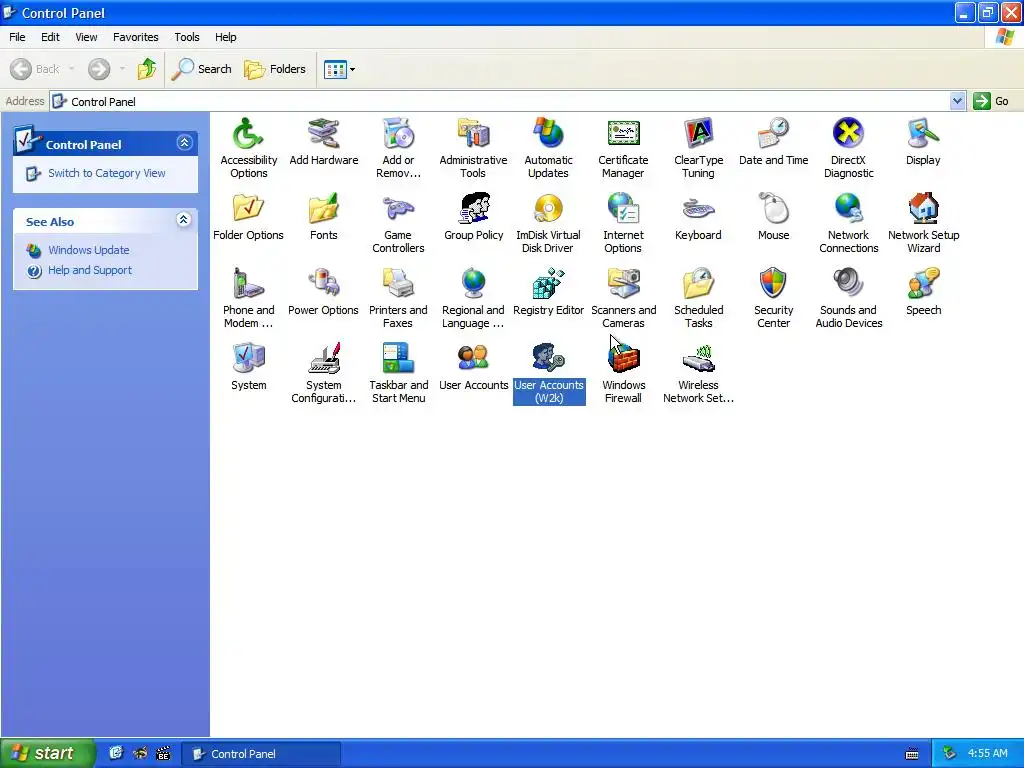Image resolution: width=1024 pixels, height=768 pixels.
Task: Click Switch to Category View link
Action: [x=106, y=173]
